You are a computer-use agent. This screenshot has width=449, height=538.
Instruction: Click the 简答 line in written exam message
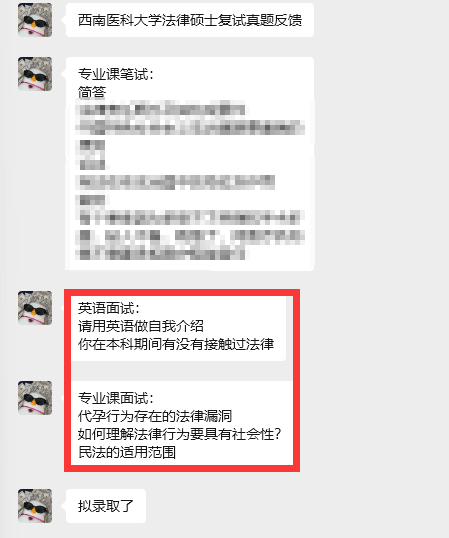pyautogui.click(x=92, y=92)
